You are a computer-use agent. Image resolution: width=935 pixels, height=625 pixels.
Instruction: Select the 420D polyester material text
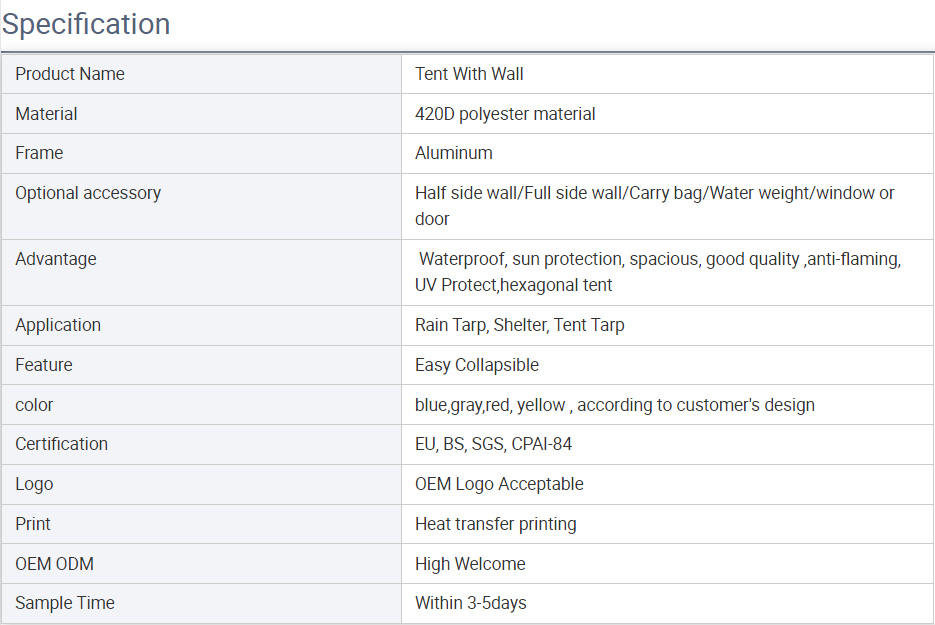[x=505, y=114]
